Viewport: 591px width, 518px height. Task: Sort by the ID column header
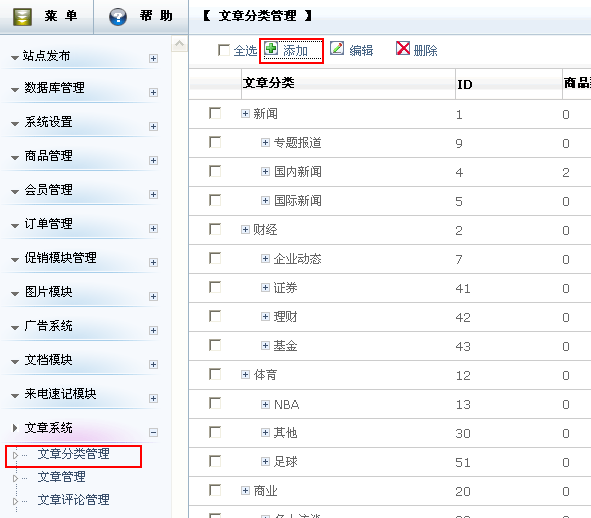pyautogui.click(x=465, y=84)
